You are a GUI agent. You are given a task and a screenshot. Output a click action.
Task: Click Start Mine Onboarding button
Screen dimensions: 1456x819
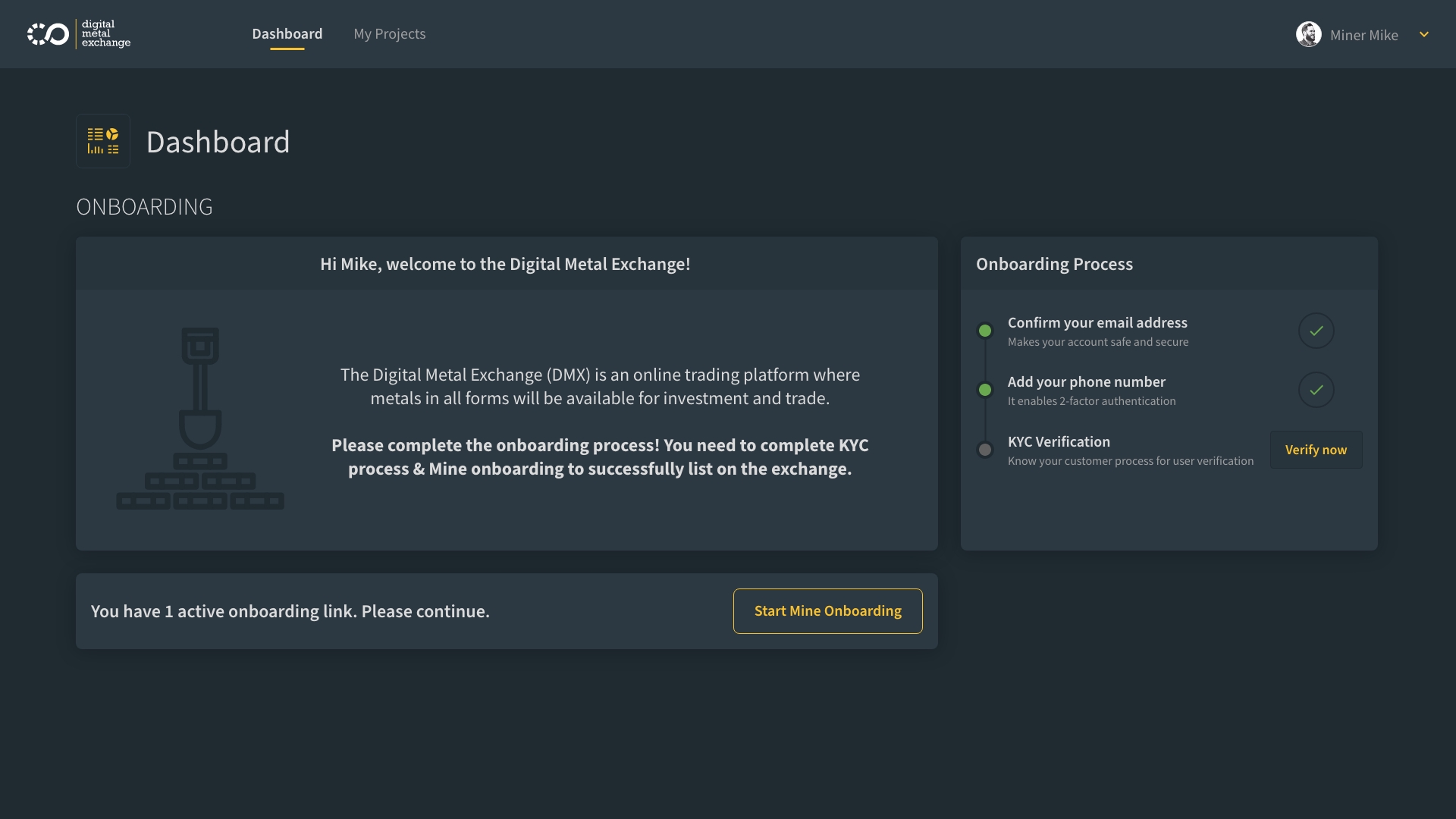click(827, 611)
